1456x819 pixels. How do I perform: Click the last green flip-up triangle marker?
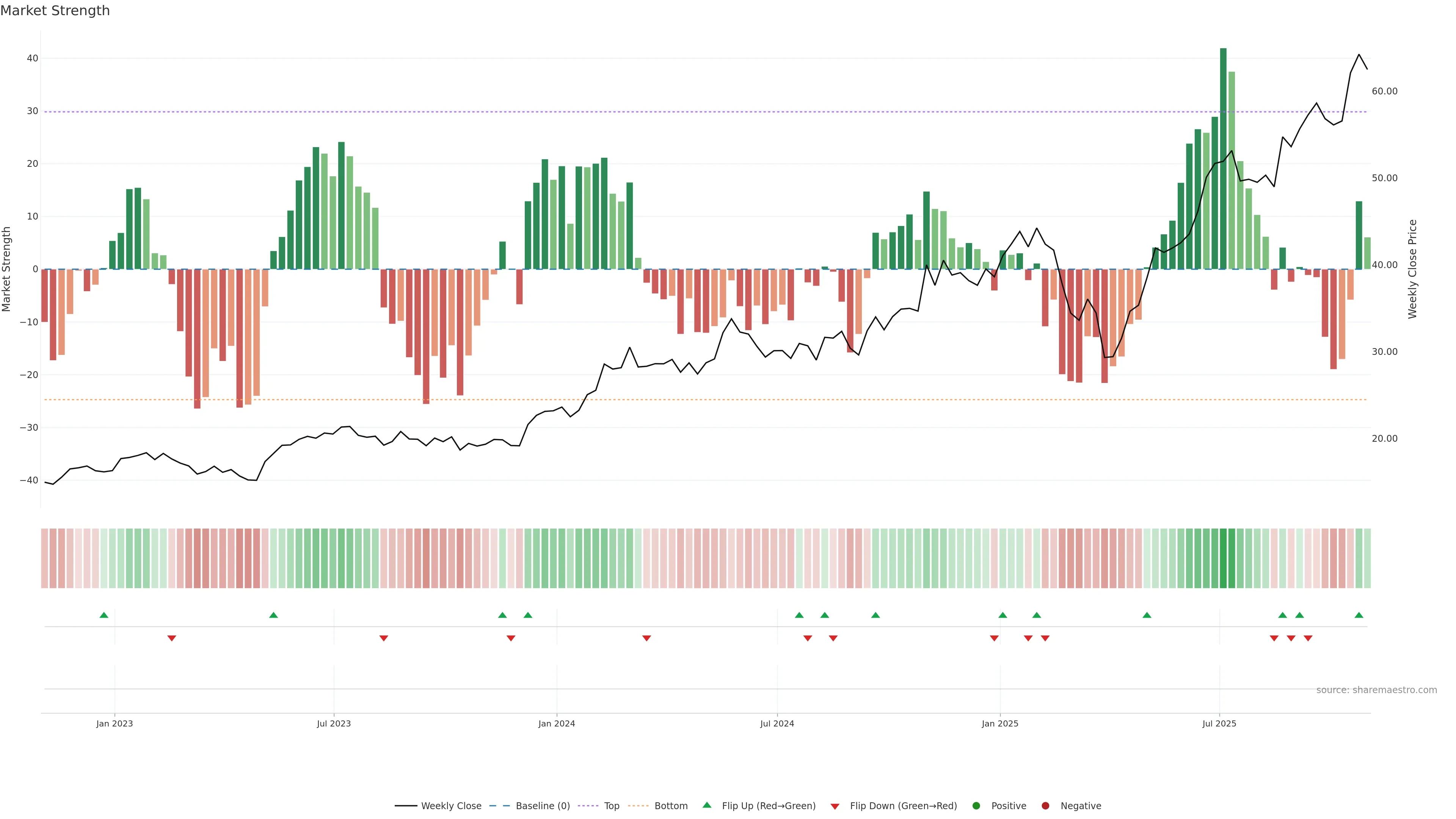(1359, 615)
